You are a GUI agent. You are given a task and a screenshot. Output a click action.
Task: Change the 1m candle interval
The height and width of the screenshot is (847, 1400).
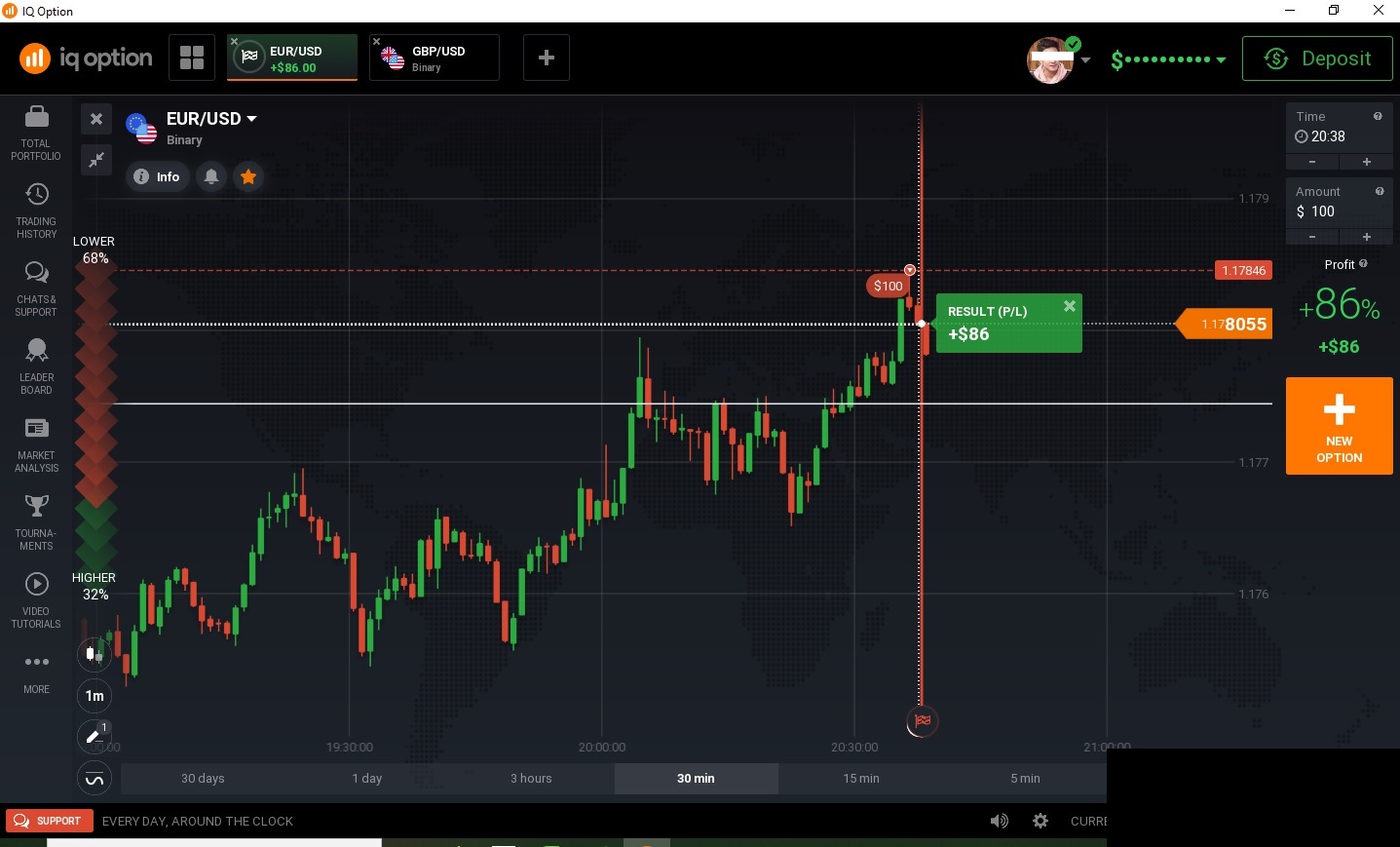(x=95, y=696)
